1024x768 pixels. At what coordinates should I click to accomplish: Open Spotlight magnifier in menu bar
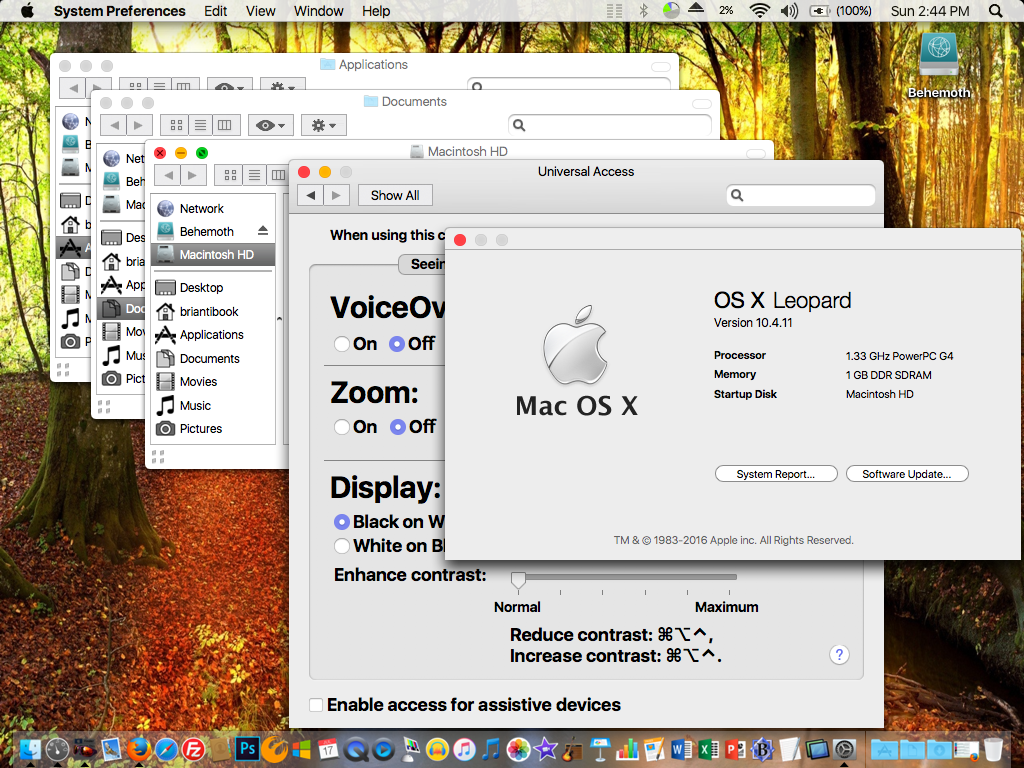[x=995, y=10]
